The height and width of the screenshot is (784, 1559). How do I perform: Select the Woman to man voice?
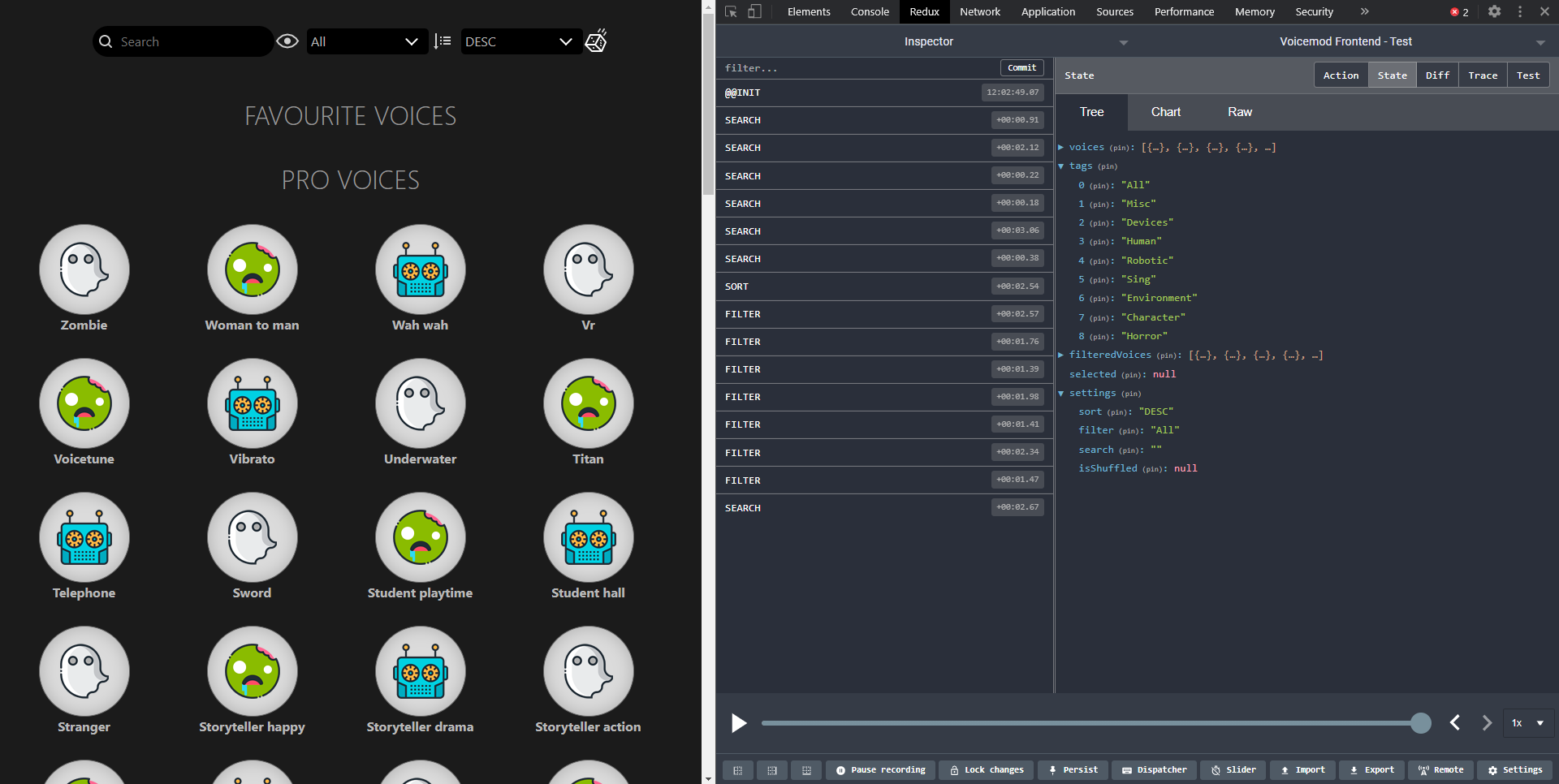tap(253, 269)
